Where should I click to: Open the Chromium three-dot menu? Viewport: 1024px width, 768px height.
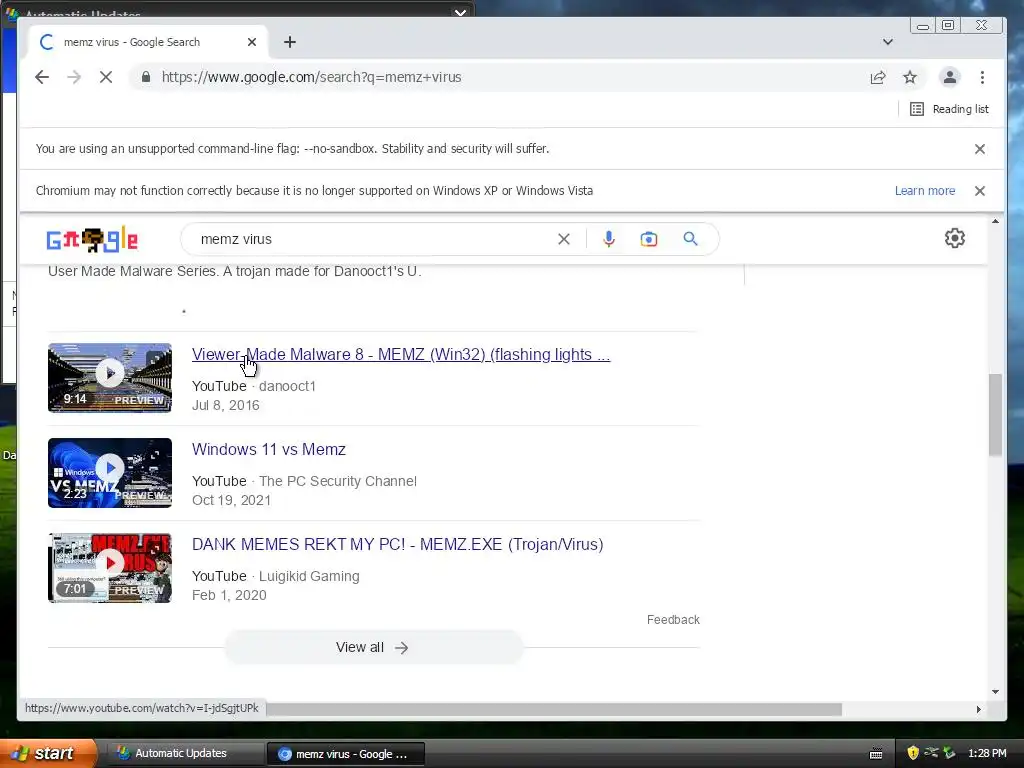click(x=982, y=77)
